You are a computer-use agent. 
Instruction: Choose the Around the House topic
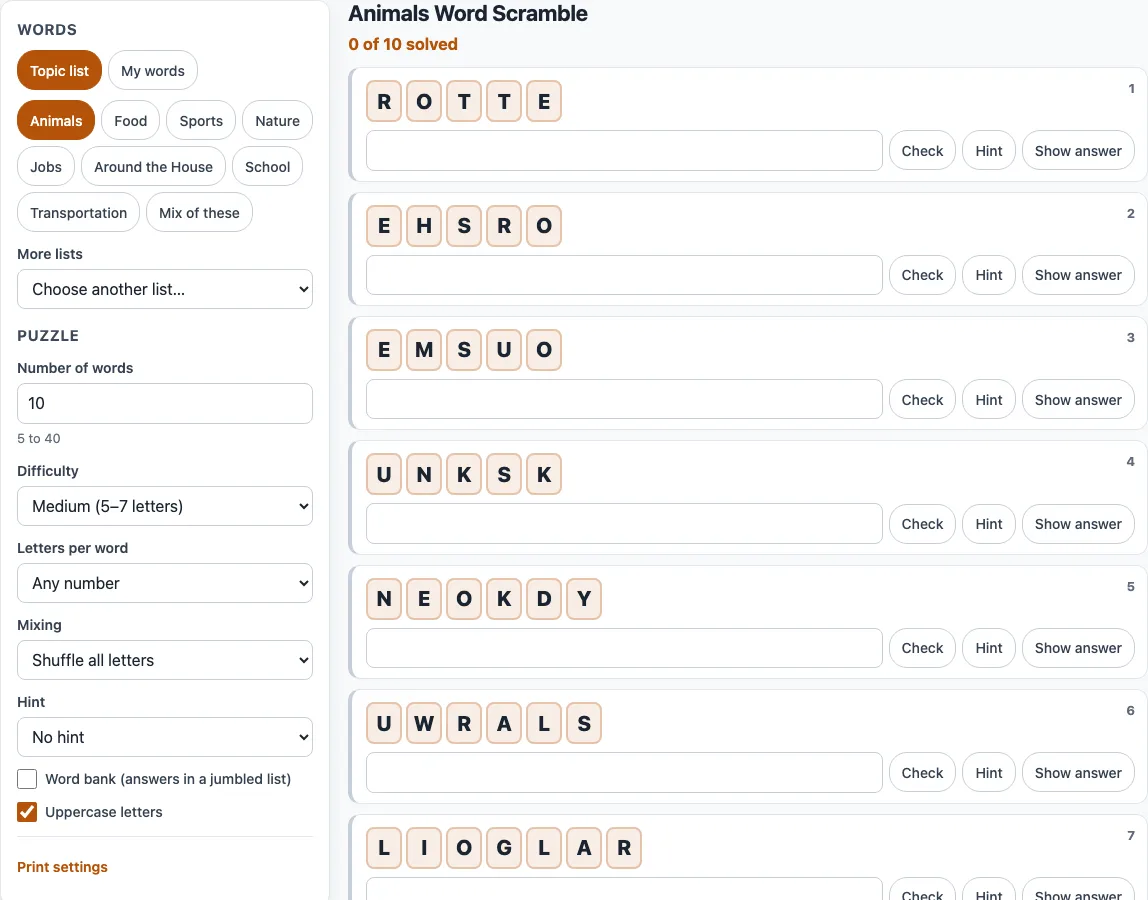coord(154,166)
